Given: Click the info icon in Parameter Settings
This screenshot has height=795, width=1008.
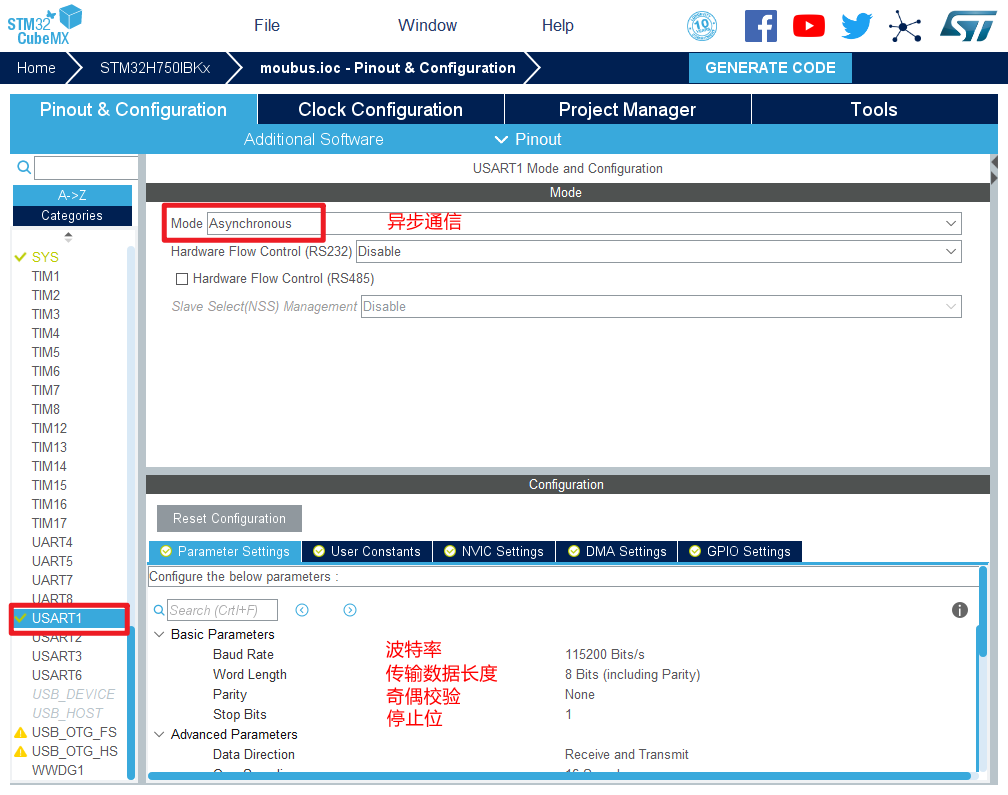Looking at the screenshot, I should click(959, 610).
